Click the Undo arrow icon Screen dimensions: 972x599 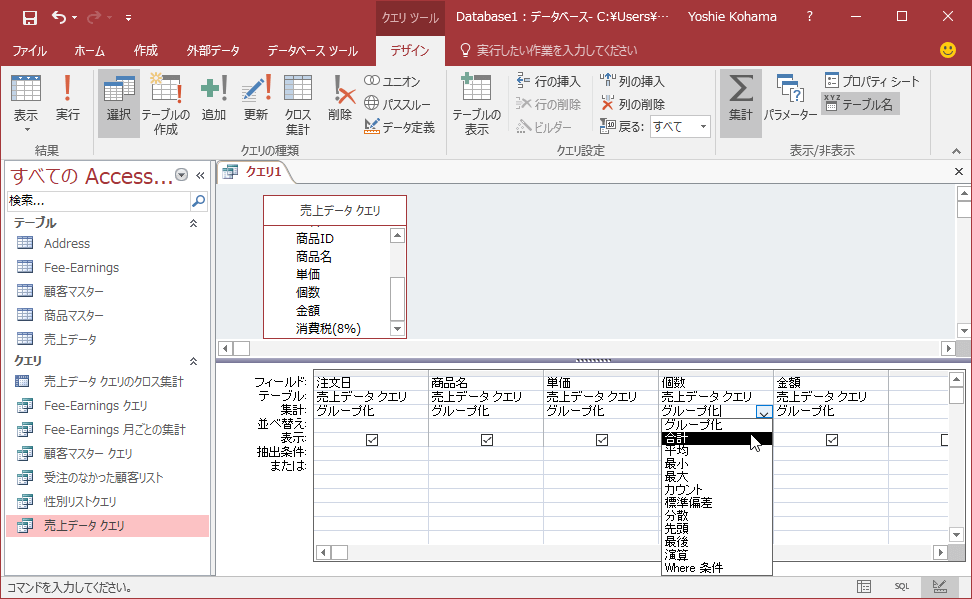(x=59, y=17)
